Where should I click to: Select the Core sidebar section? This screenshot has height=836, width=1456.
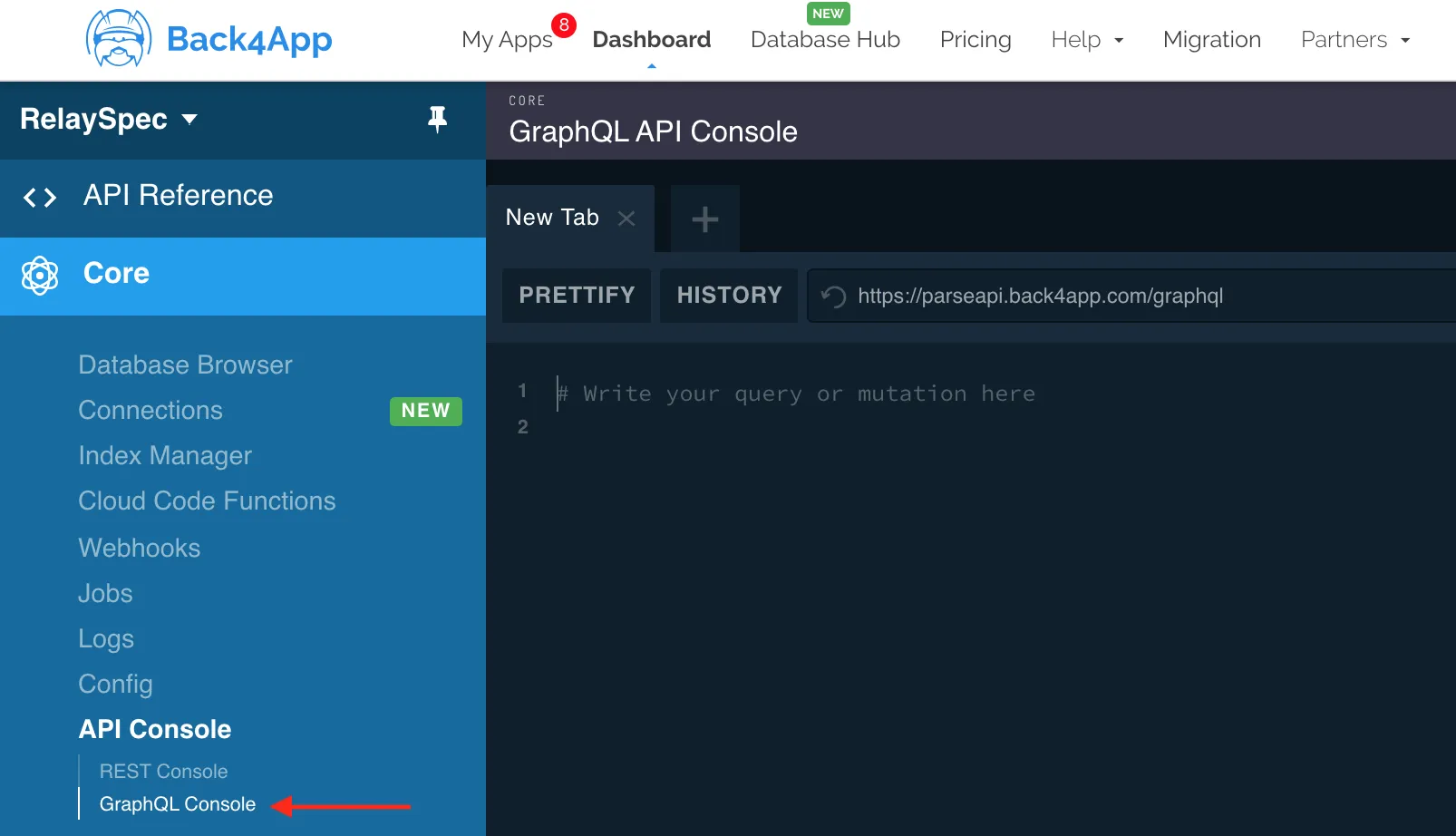coord(243,277)
